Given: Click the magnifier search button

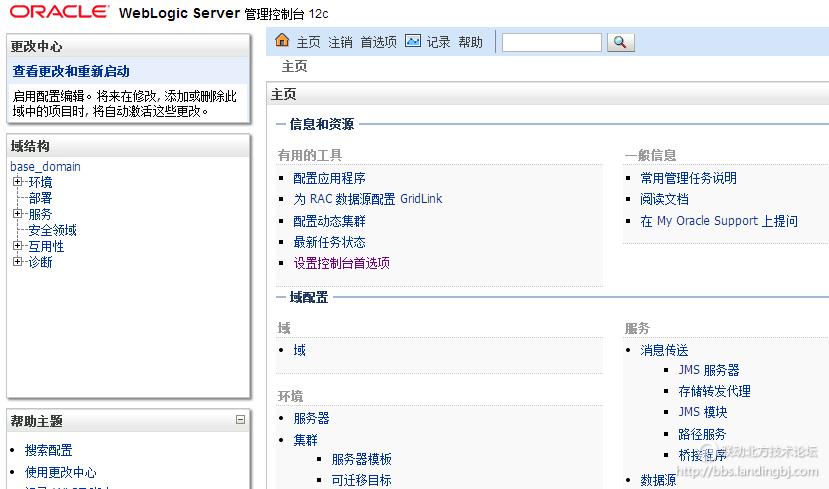Looking at the screenshot, I should click(x=620, y=42).
